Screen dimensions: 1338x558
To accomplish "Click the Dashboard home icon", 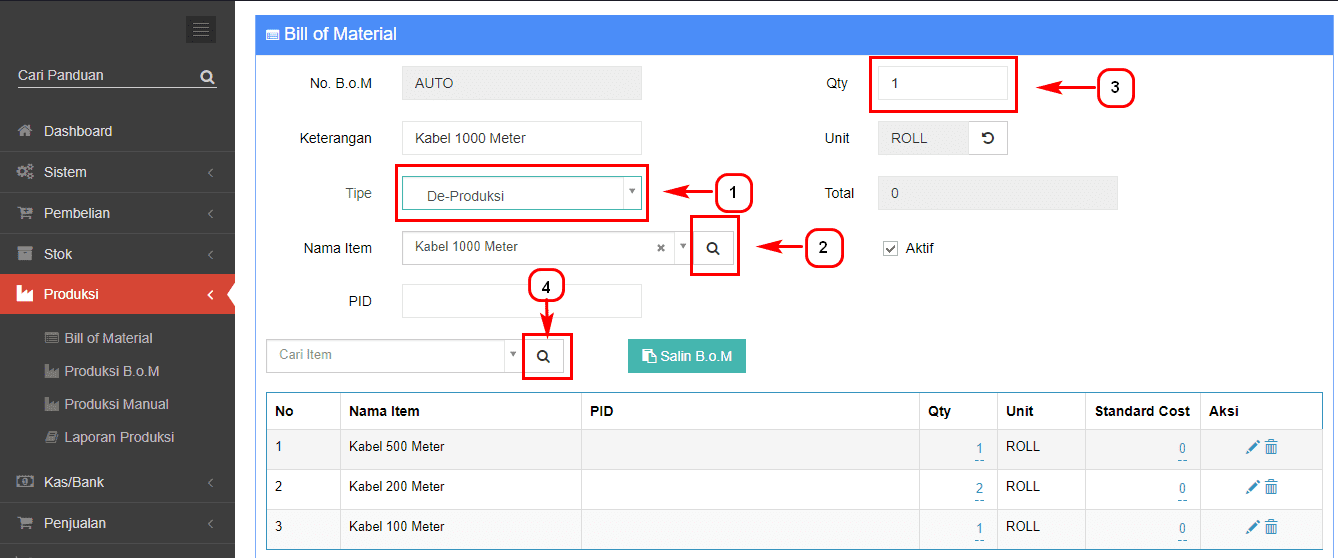I will click(26, 131).
